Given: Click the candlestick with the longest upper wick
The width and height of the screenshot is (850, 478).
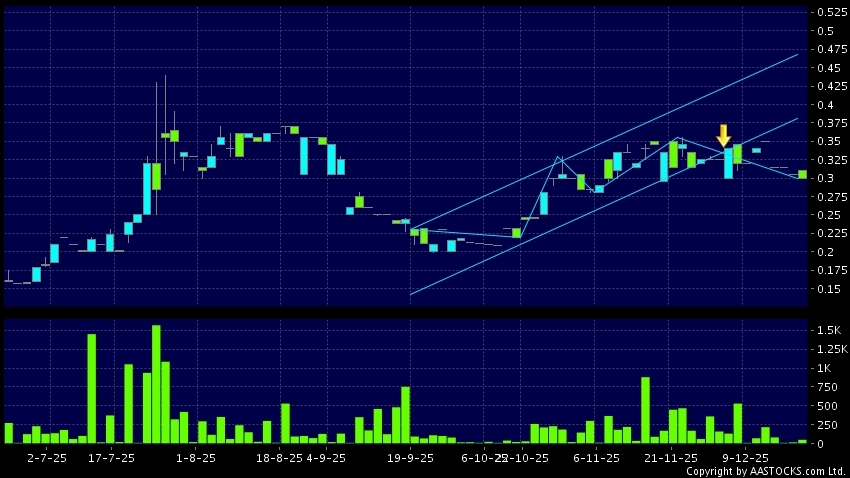Looking at the screenshot, I should coord(165,134).
